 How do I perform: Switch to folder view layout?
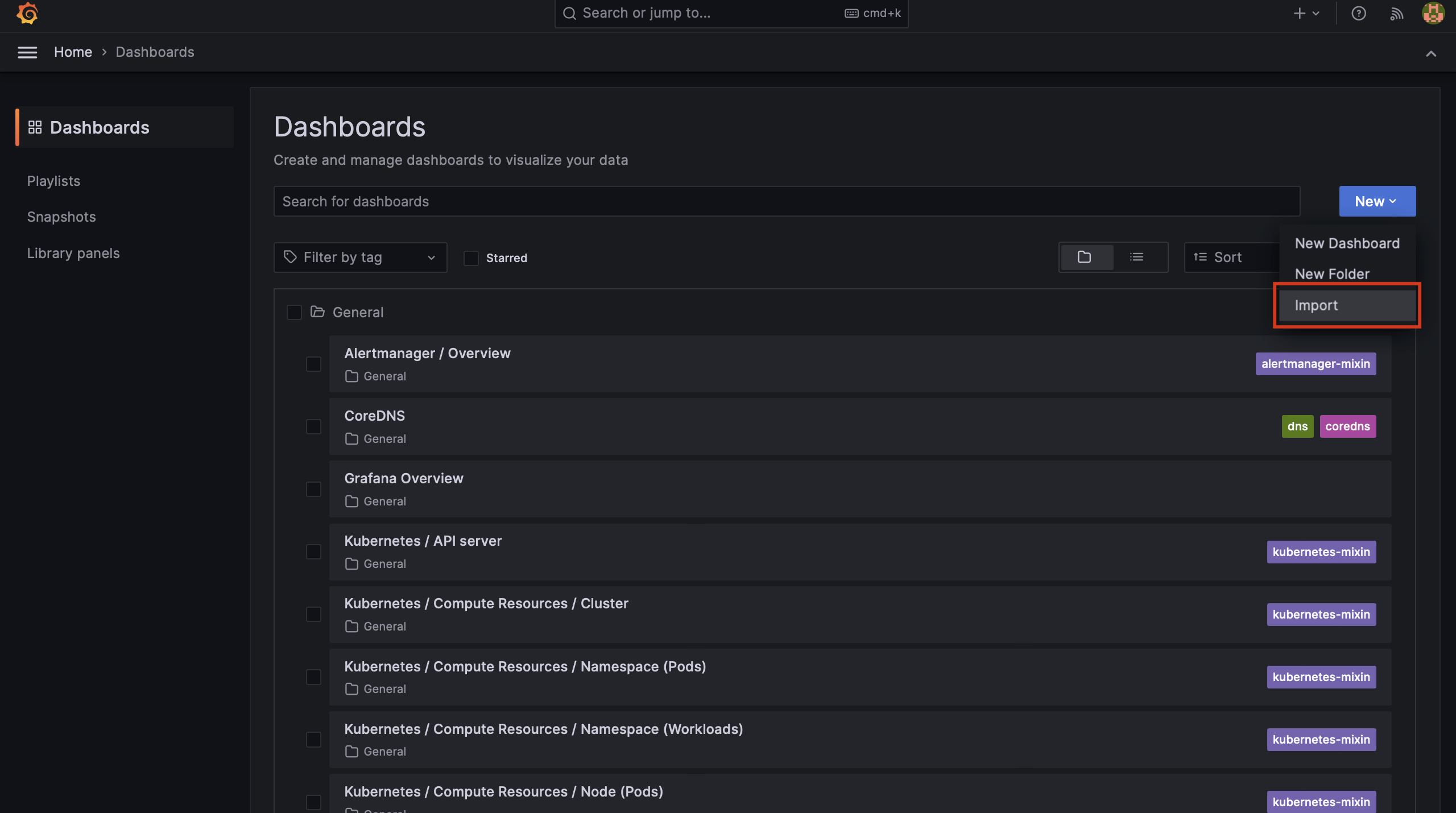1085,258
